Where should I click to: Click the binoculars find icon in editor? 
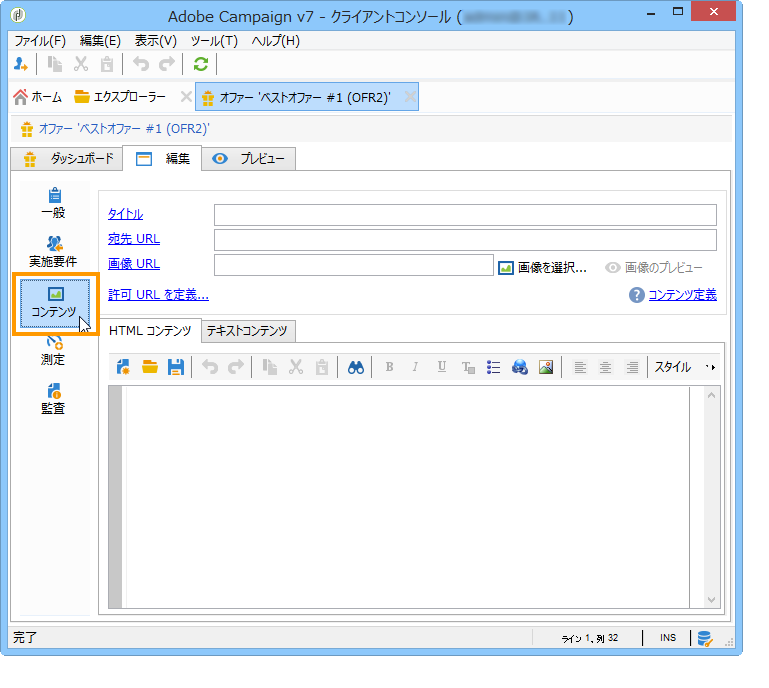(356, 367)
